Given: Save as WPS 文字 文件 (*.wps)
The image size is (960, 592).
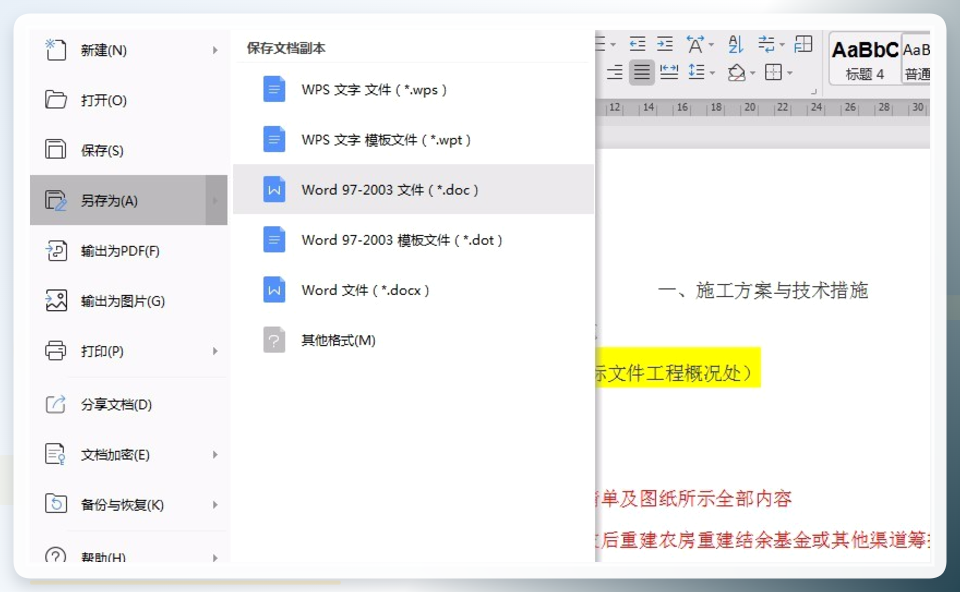Looking at the screenshot, I should click(x=413, y=90).
